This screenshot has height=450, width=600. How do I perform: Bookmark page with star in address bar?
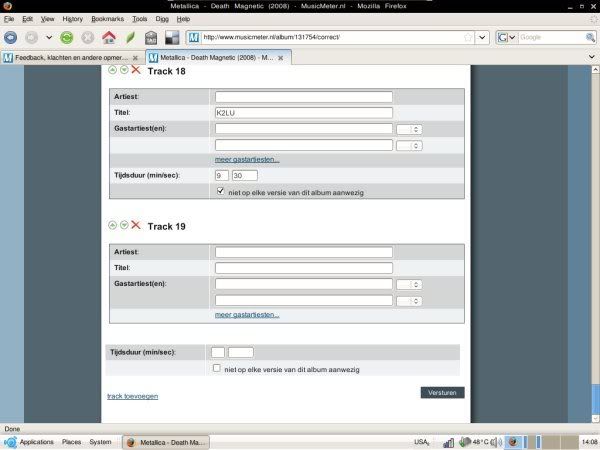tap(468, 38)
